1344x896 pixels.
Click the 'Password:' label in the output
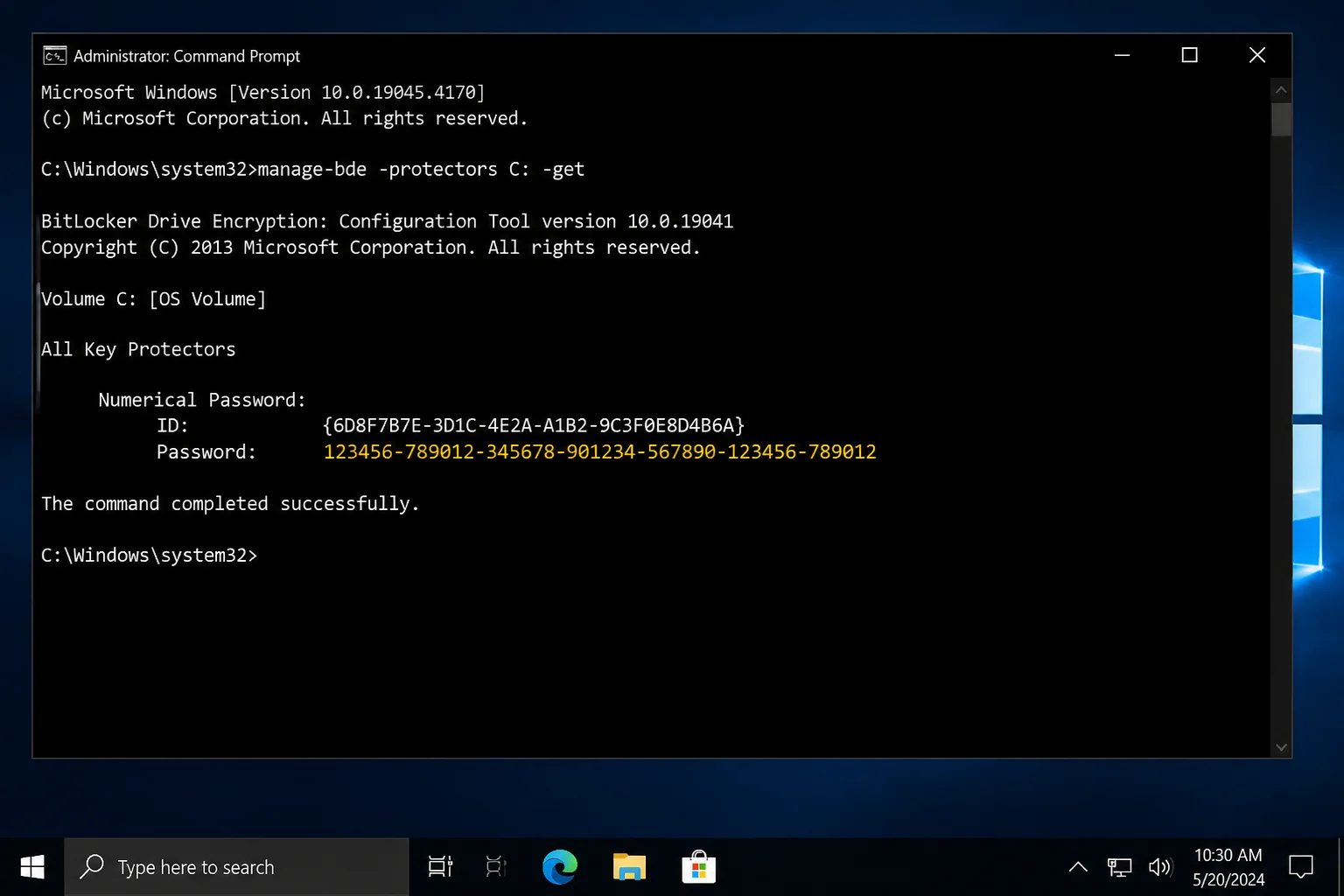pyautogui.click(x=206, y=452)
